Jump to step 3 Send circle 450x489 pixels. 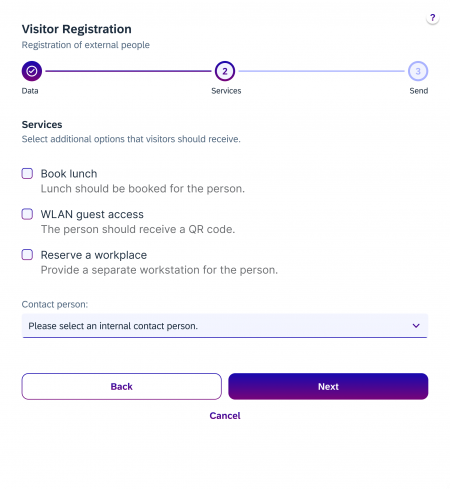418,71
